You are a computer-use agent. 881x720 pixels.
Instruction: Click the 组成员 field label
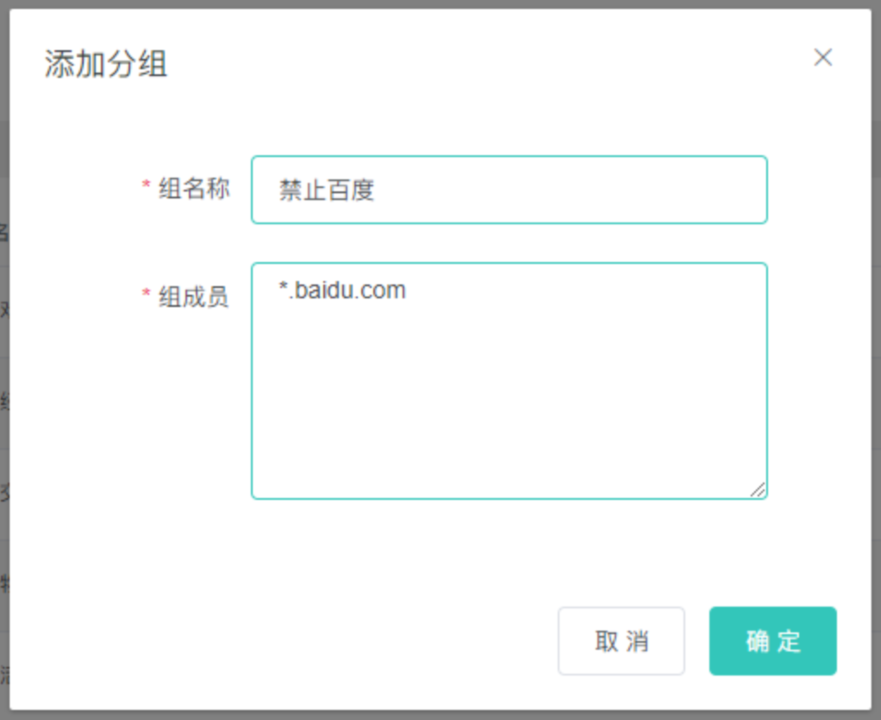pyautogui.click(x=194, y=296)
